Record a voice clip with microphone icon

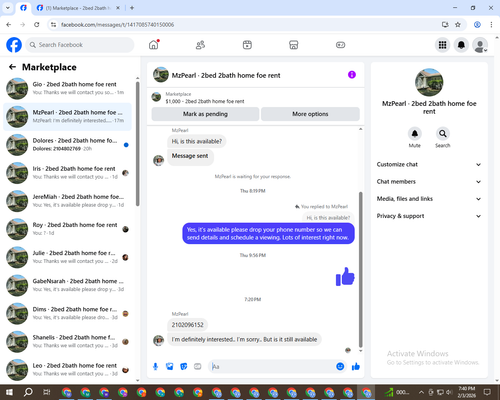(x=155, y=367)
